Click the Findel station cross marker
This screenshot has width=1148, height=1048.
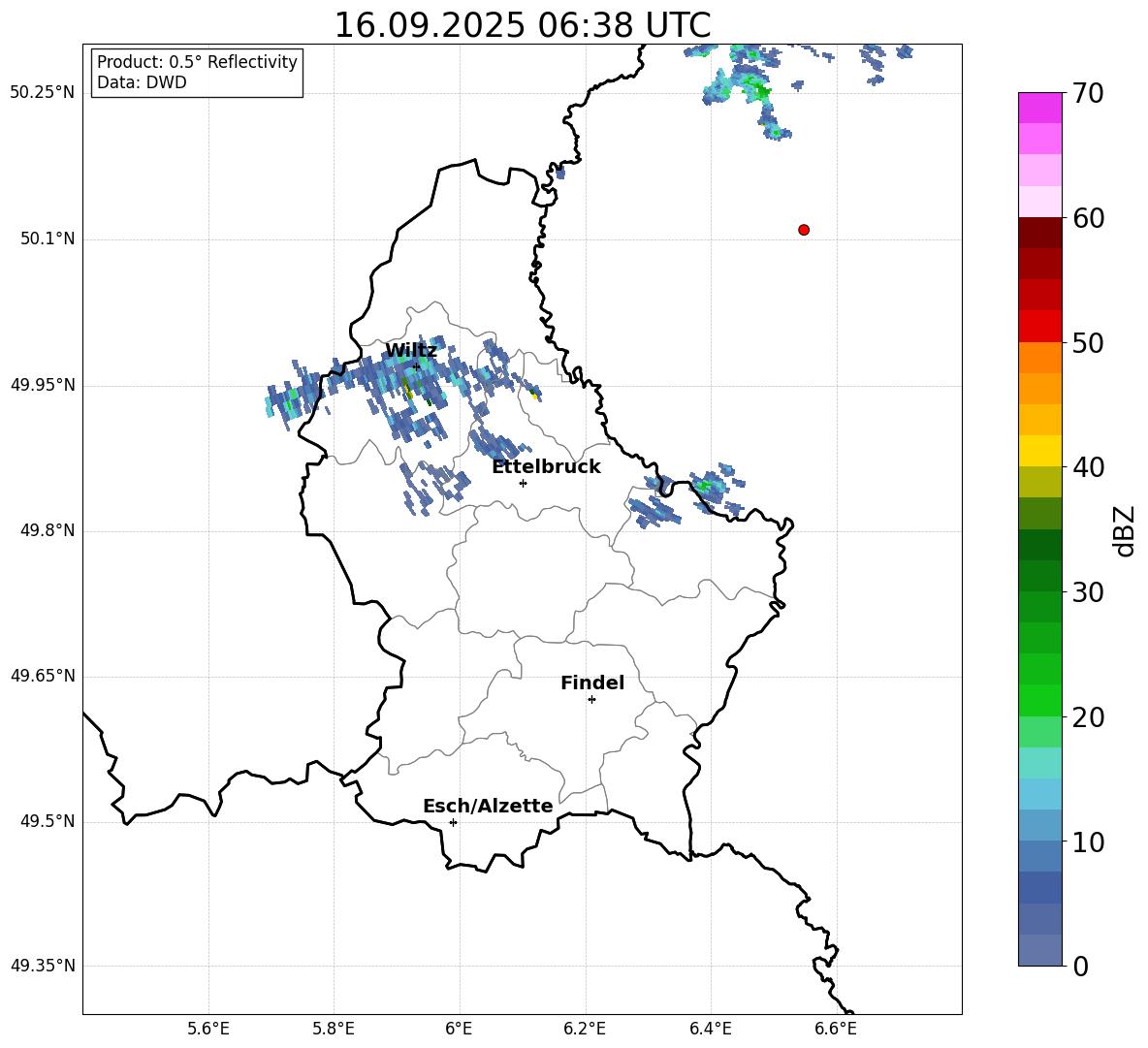[x=591, y=699]
